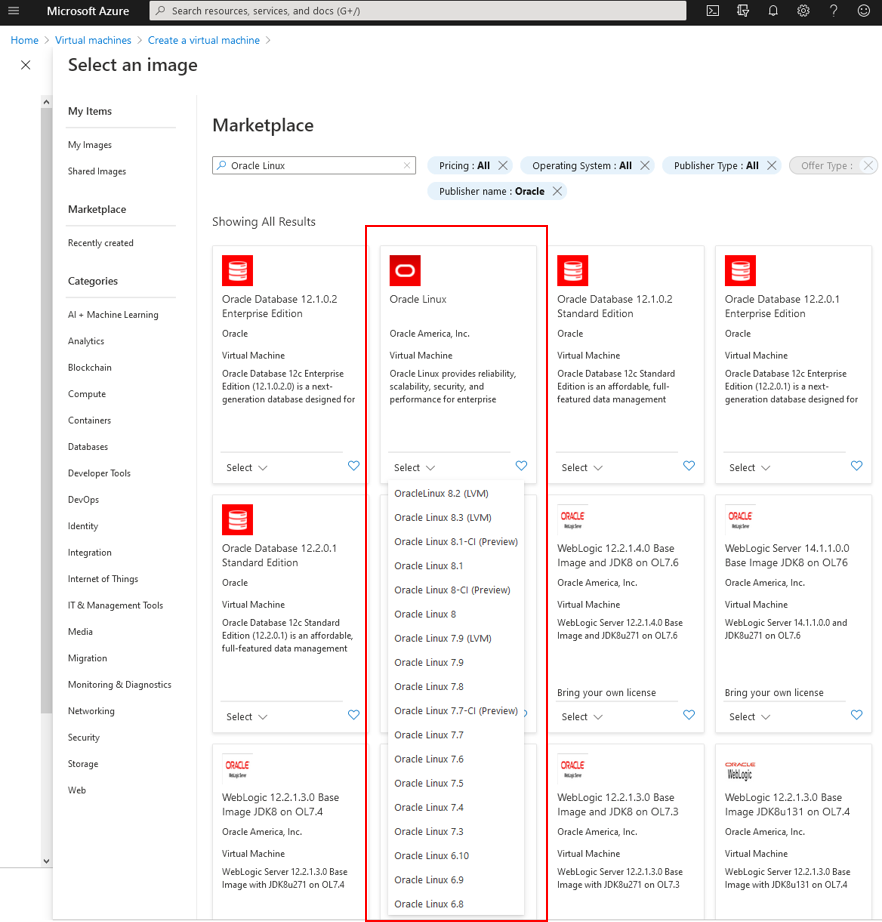The height and width of the screenshot is (922, 882).
Task: Favorite Oracle Database 12.1.0.2 Standard Edition
Action: [x=689, y=466]
